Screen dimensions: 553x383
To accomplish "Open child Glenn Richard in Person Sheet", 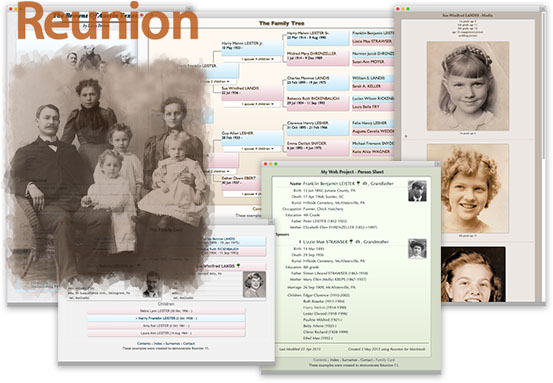I will (x=326, y=332).
